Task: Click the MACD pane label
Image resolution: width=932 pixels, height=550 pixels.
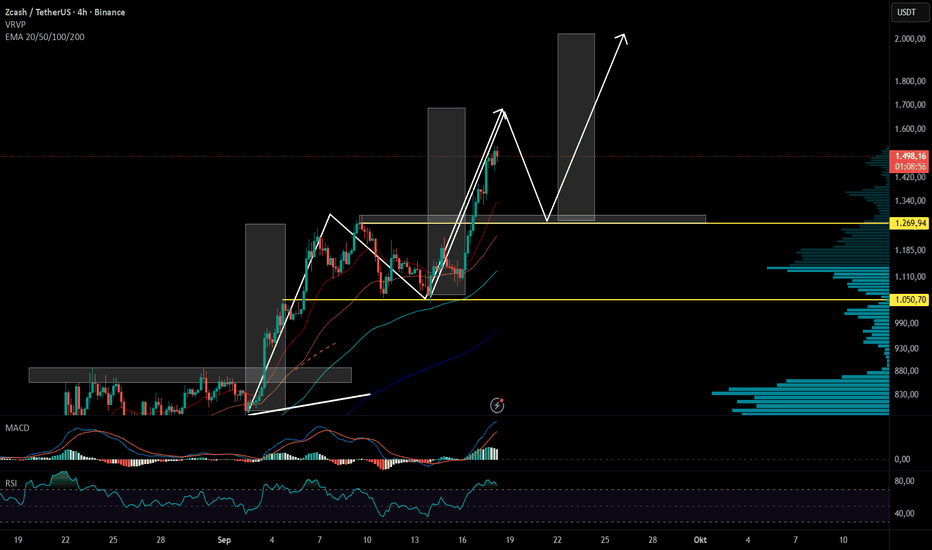Action: pos(17,428)
